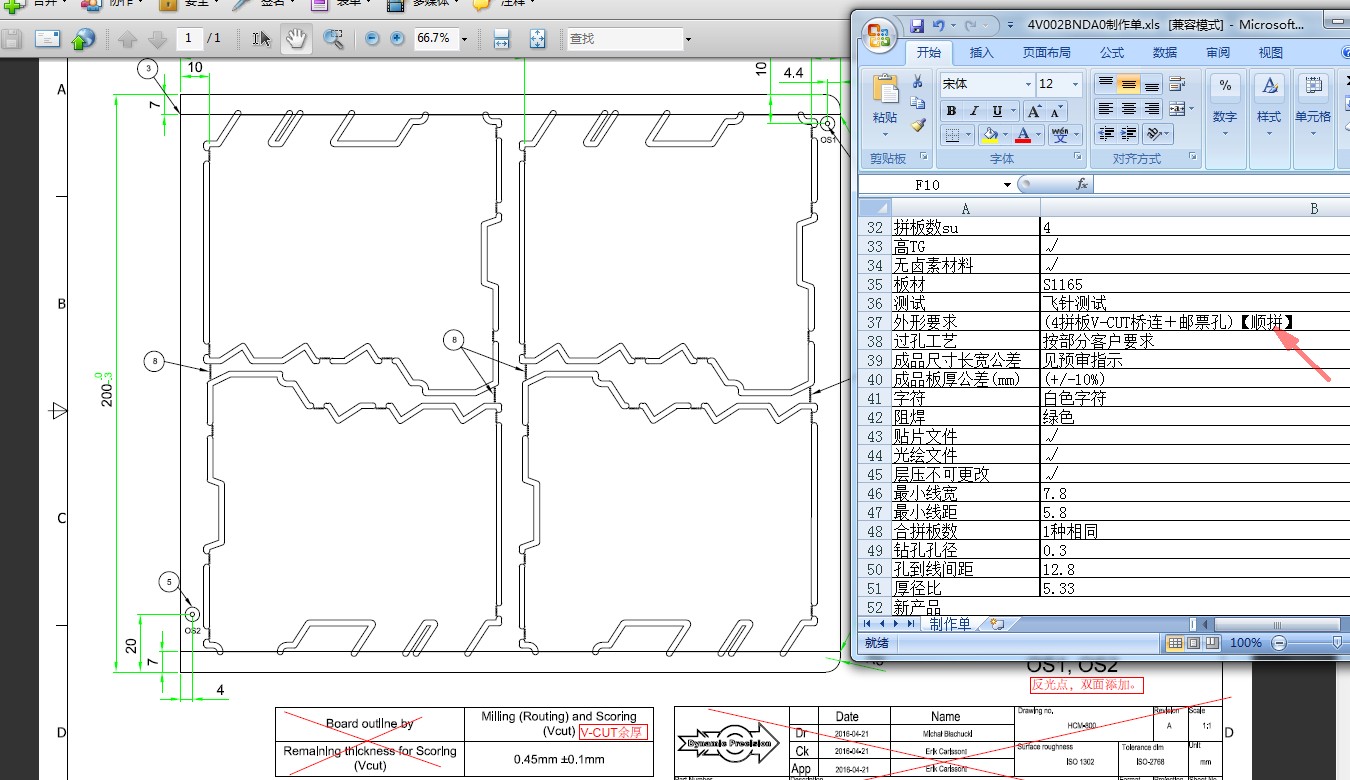Set top vertical alignment
The image size is (1350, 780).
coord(1105,84)
